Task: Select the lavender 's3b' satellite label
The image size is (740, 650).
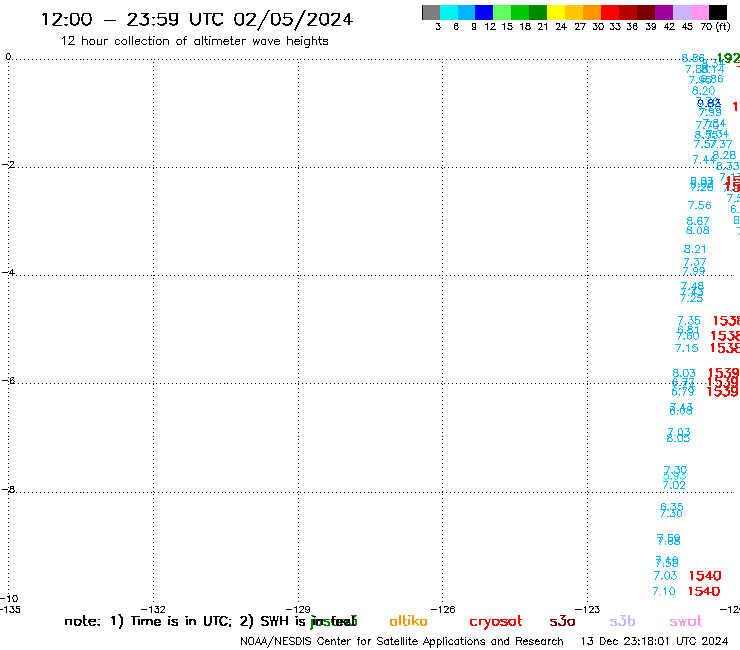Action: [x=622, y=621]
